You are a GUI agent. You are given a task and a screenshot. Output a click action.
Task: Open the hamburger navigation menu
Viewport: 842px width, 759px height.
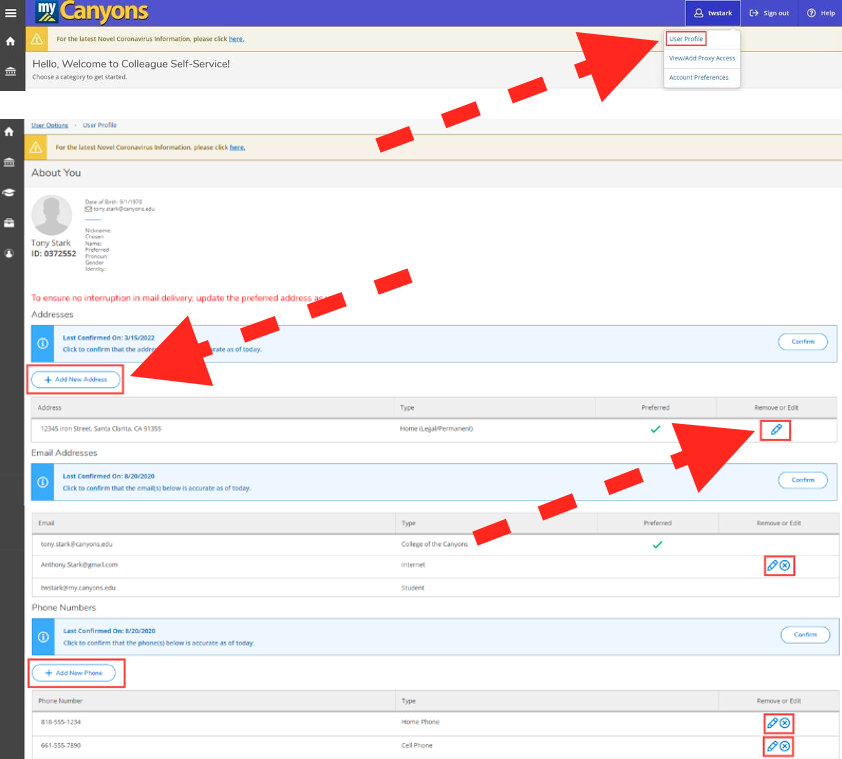(x=10, y=13)
